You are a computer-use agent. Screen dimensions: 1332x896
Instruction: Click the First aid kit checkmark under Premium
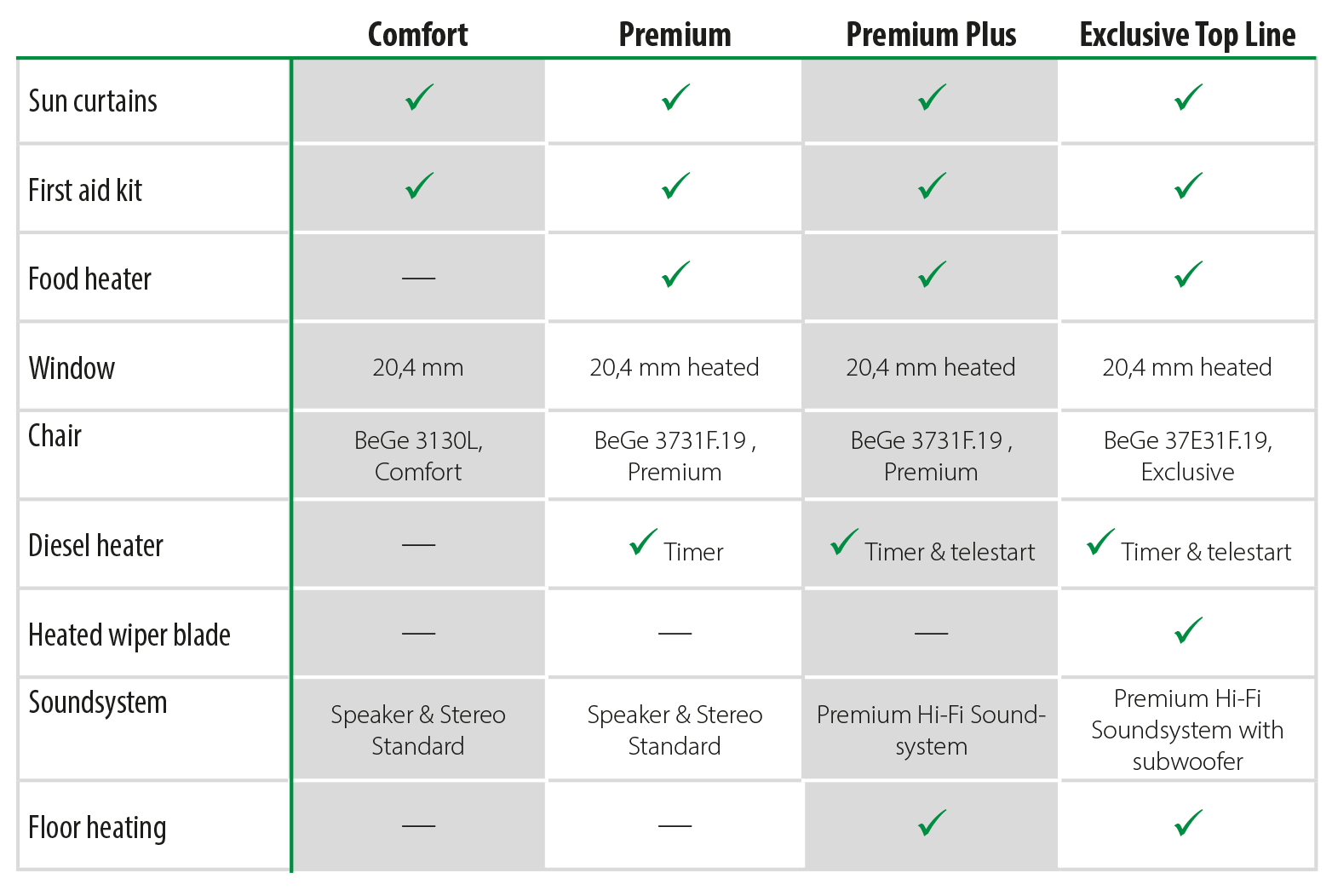coord(675,187)
